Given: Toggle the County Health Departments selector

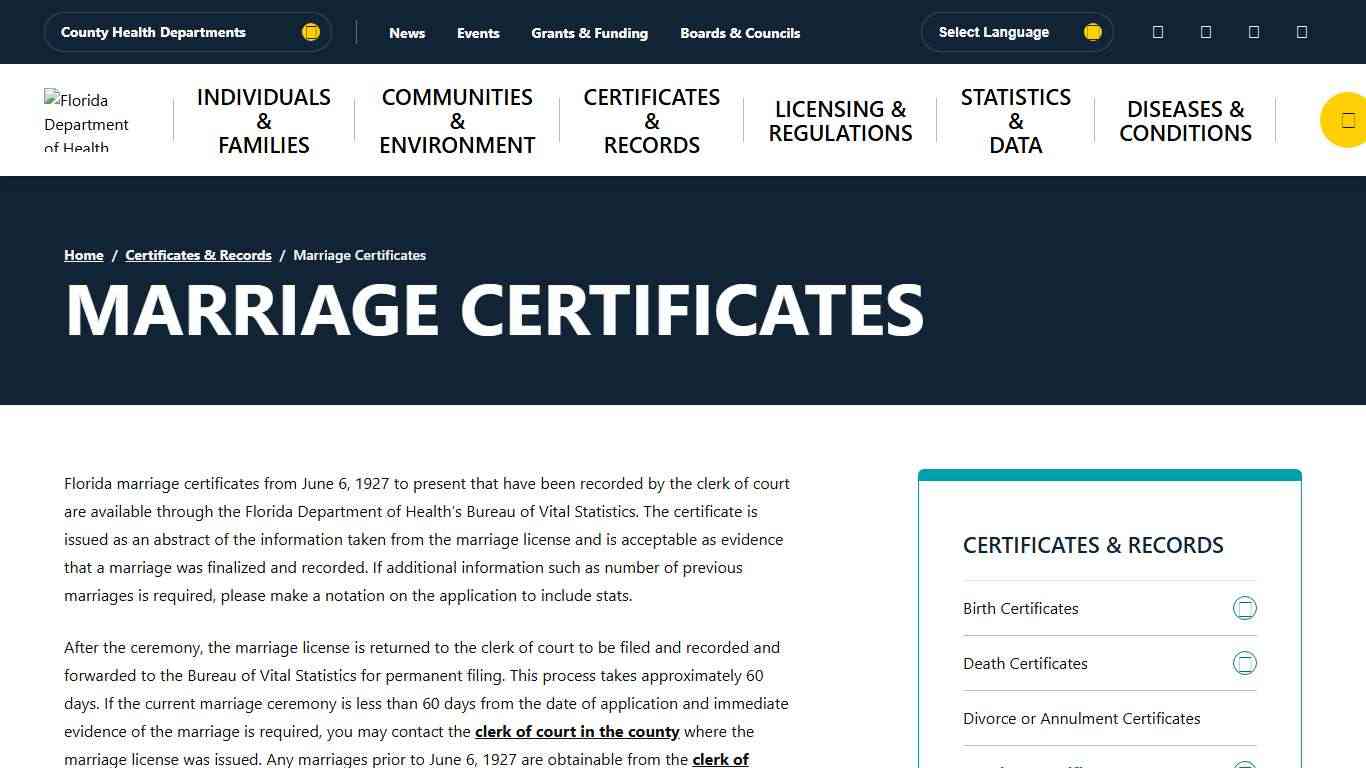Looking at the screenshot, I should point(311,31).
